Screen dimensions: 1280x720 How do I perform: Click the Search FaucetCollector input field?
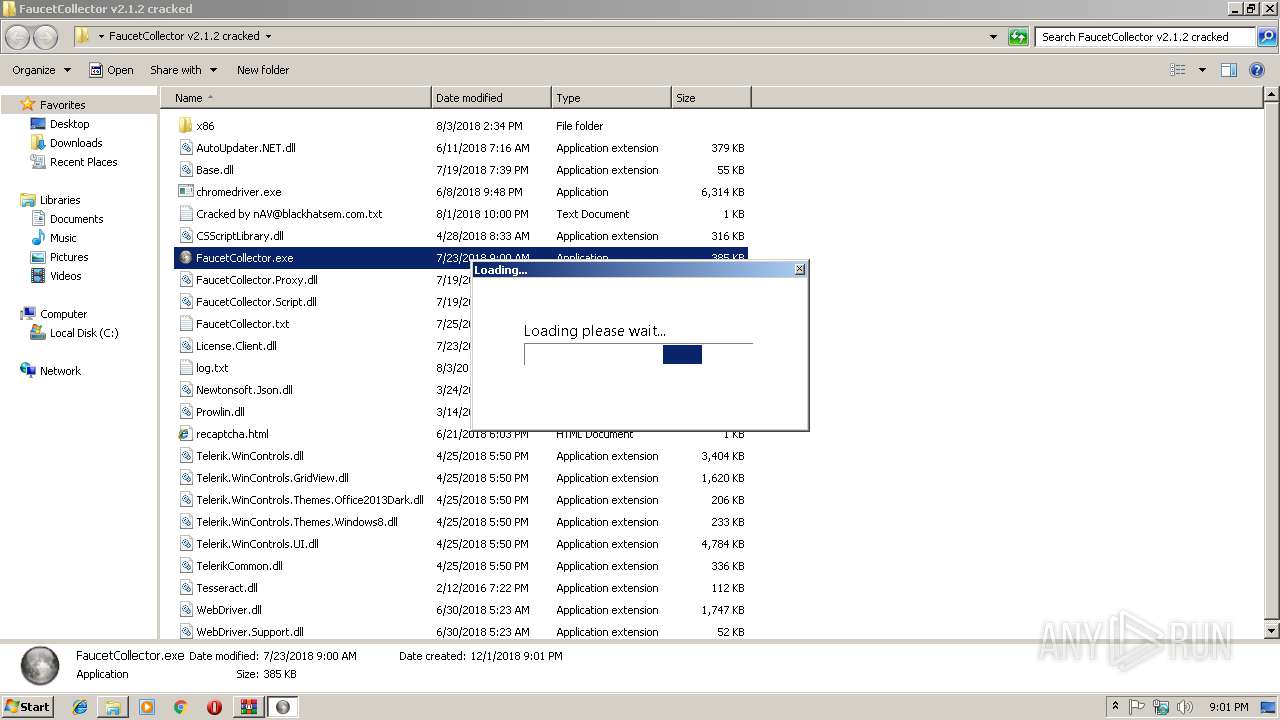[x=1145, y=37]
